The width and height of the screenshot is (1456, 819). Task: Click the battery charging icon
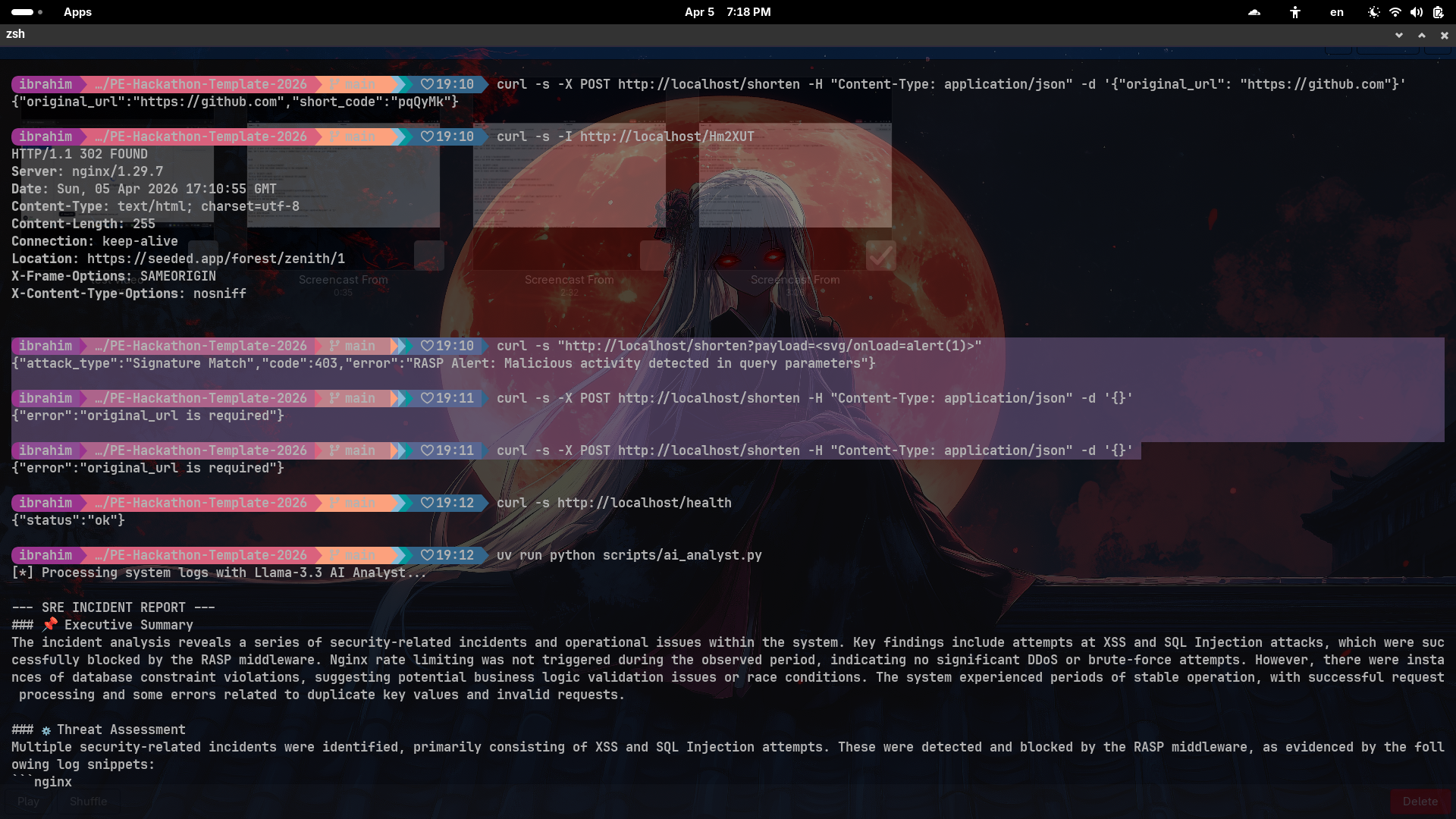click(x=1439, y=12)
